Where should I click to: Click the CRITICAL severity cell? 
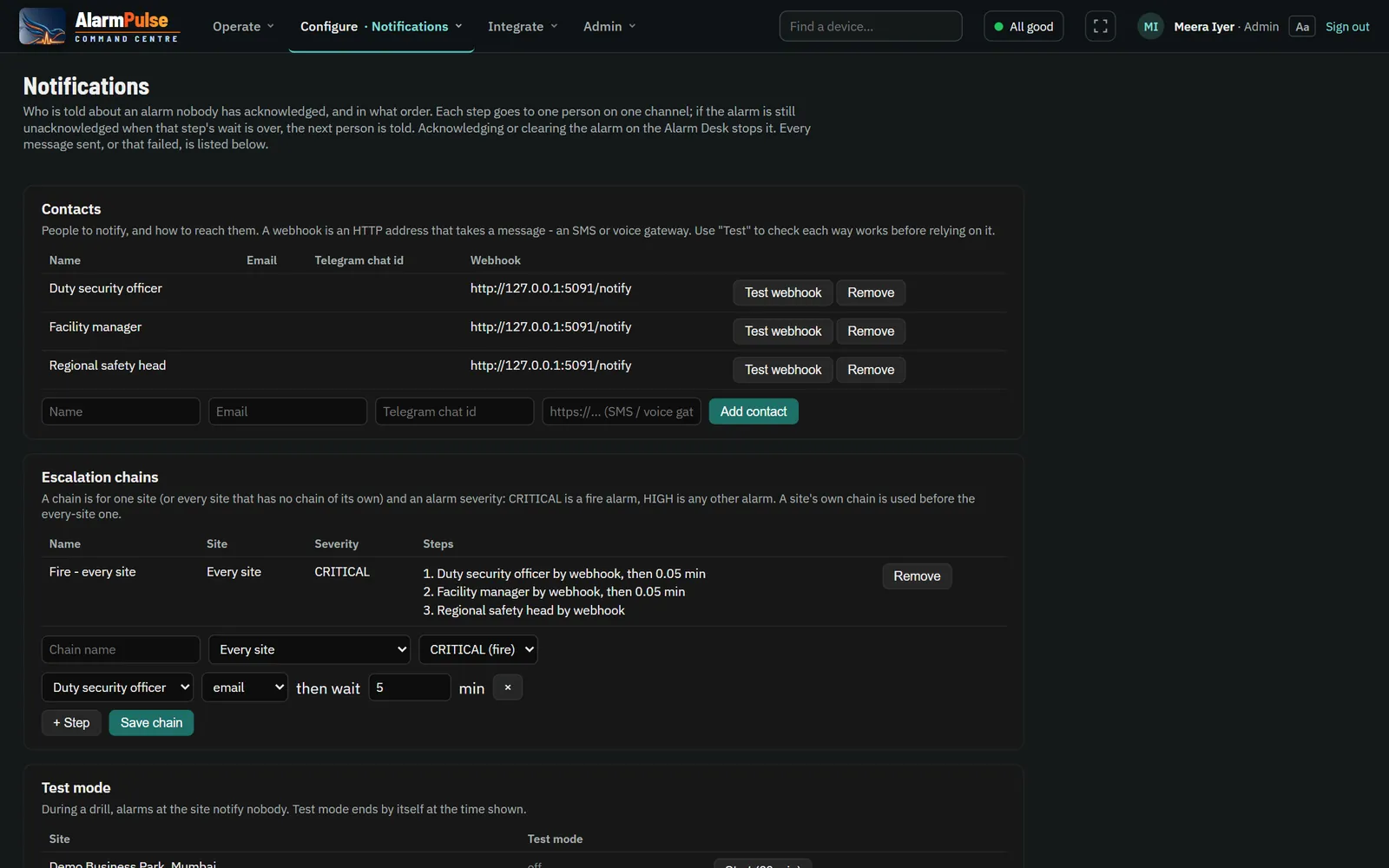342,572
